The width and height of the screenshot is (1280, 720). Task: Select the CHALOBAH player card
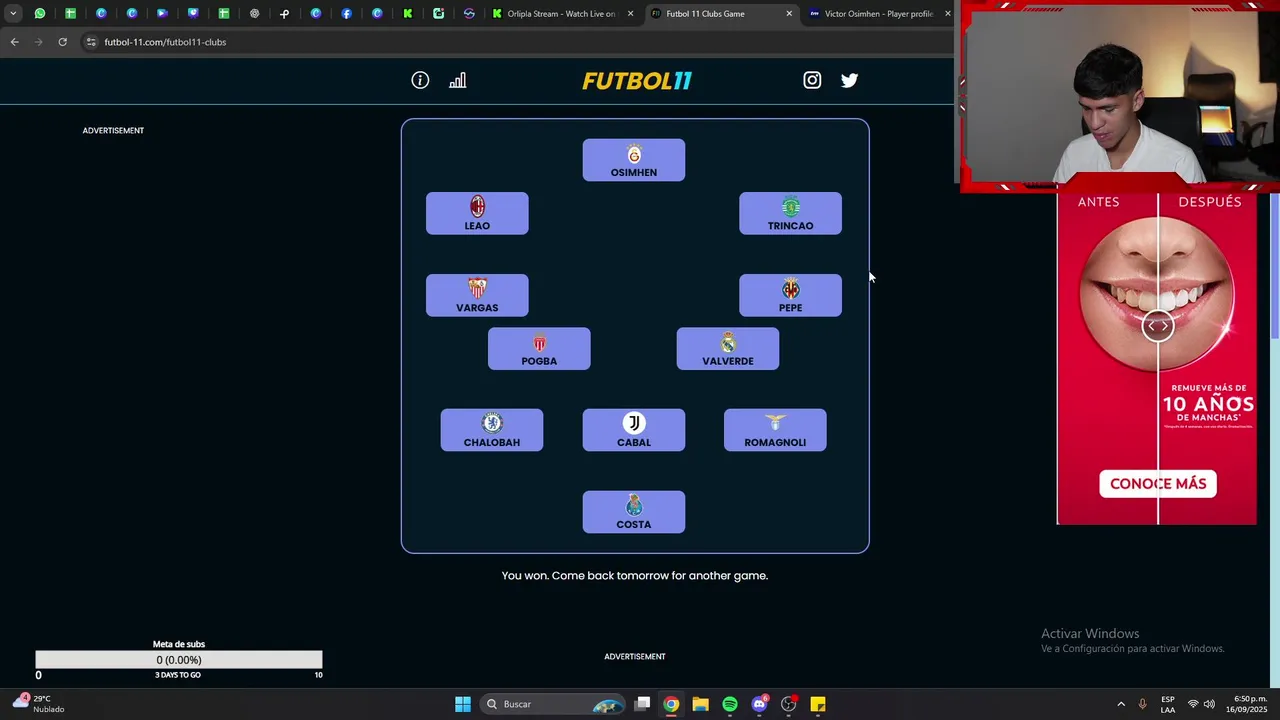tap(492, 430)
